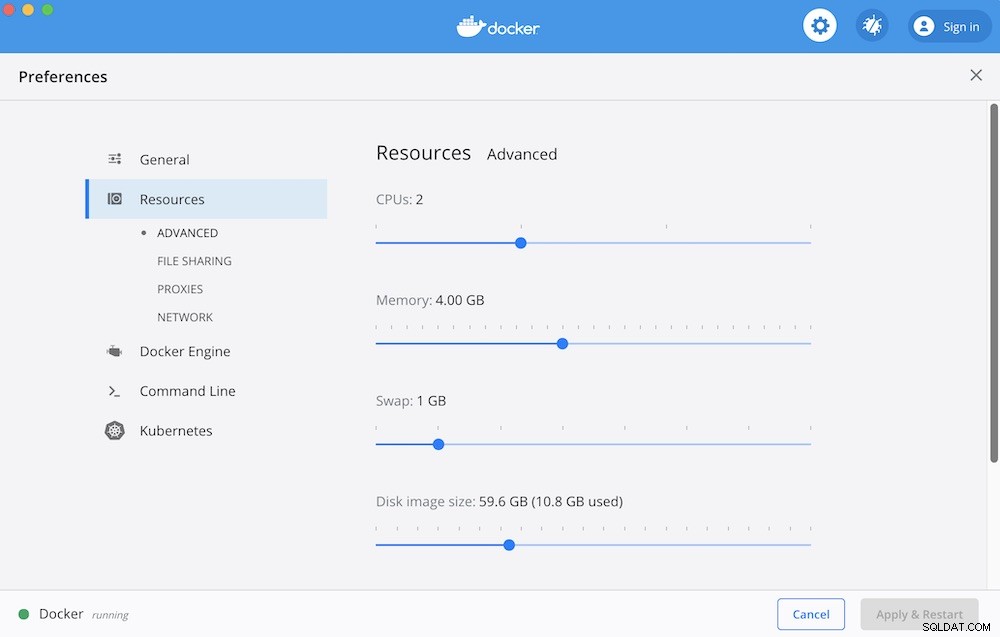Viewport: 1000px width, 637px height.
Task: Click the green Docker status indicator
Action: coord(24,614)
